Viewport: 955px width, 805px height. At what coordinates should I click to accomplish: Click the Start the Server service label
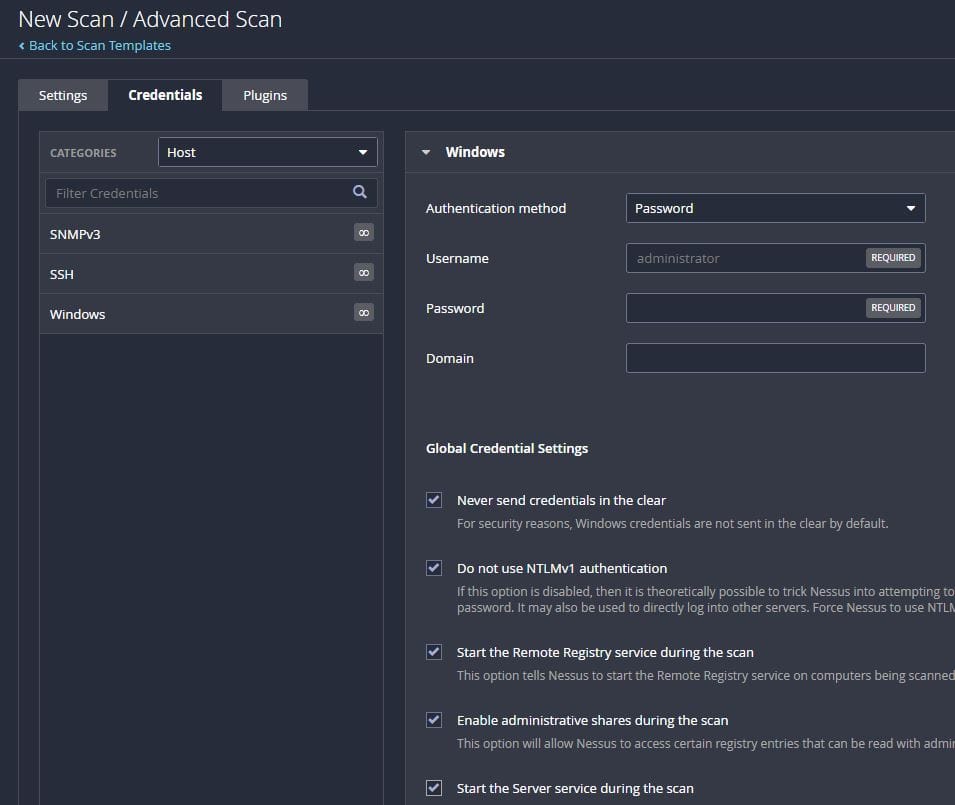coord(575,789)
